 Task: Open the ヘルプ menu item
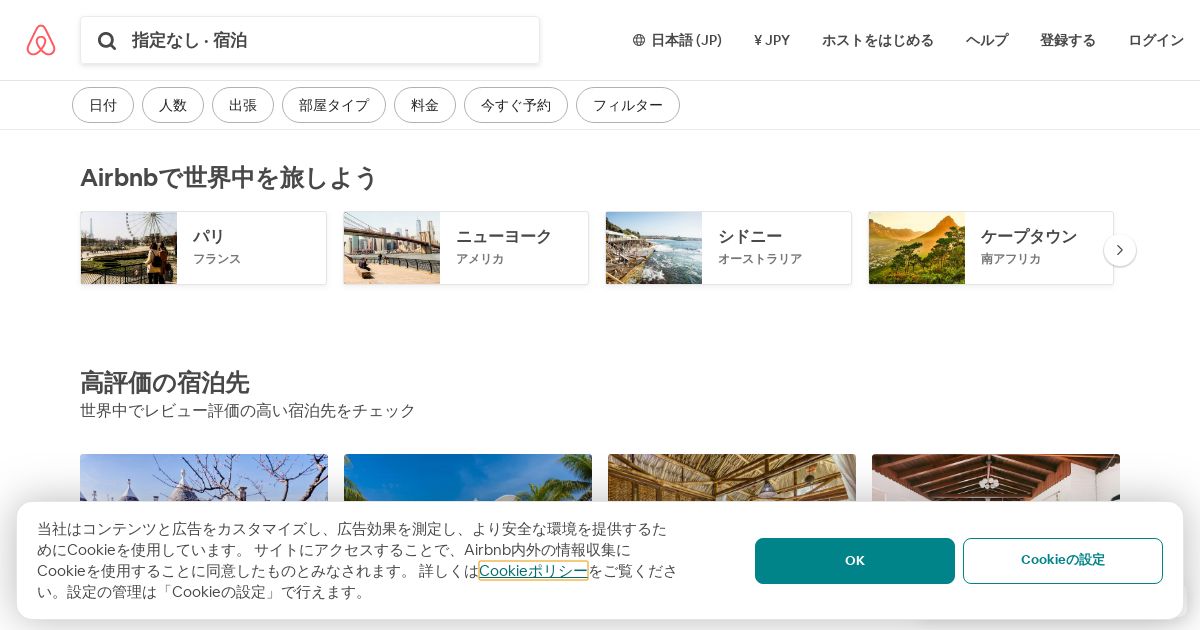coord(987,40)
